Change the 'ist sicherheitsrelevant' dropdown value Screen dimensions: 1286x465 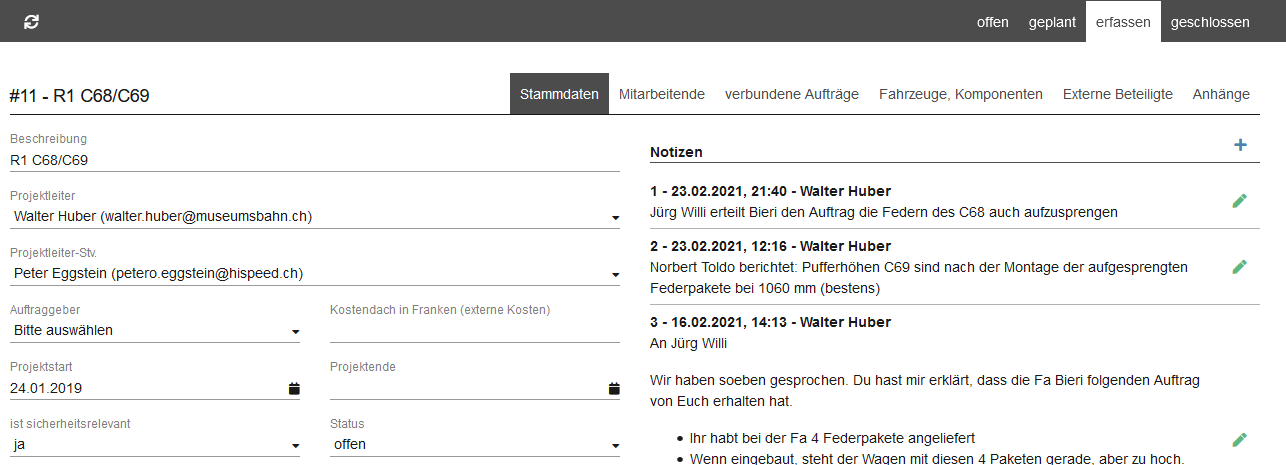click(x=155, y=445)
